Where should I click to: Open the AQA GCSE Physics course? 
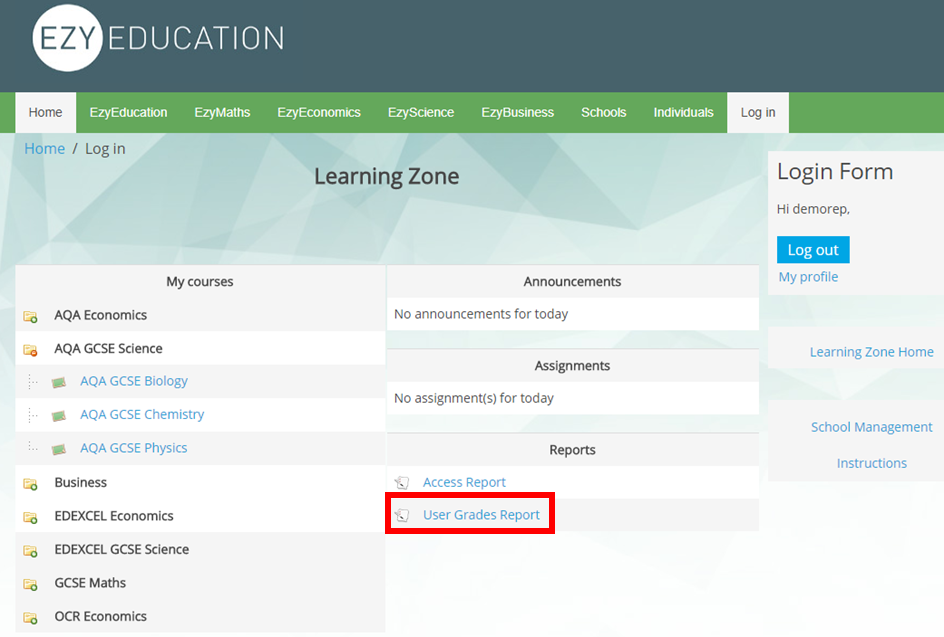pos(134,448)
